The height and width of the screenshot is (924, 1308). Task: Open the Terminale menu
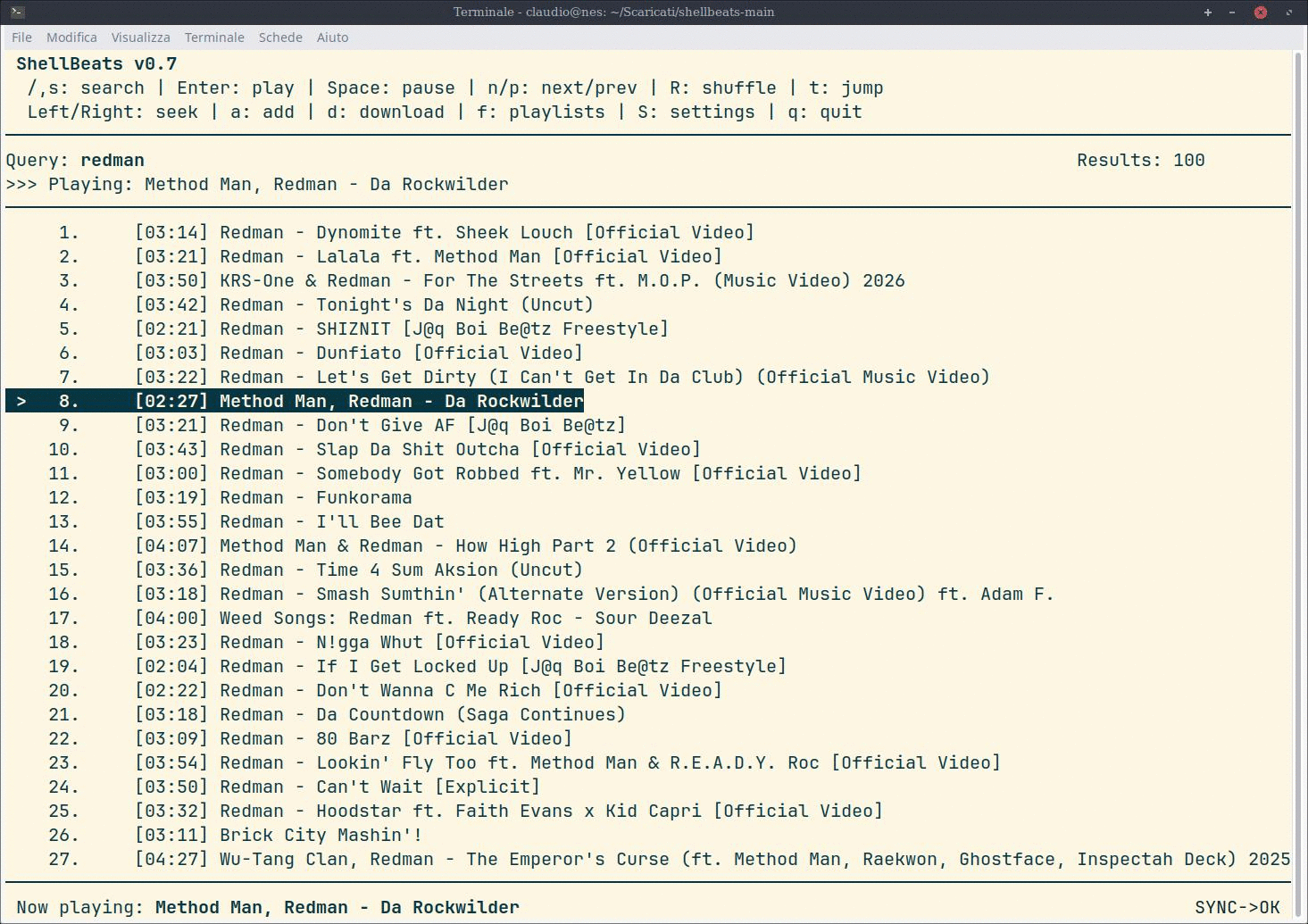pyautogui.click(x=214, y=37)
